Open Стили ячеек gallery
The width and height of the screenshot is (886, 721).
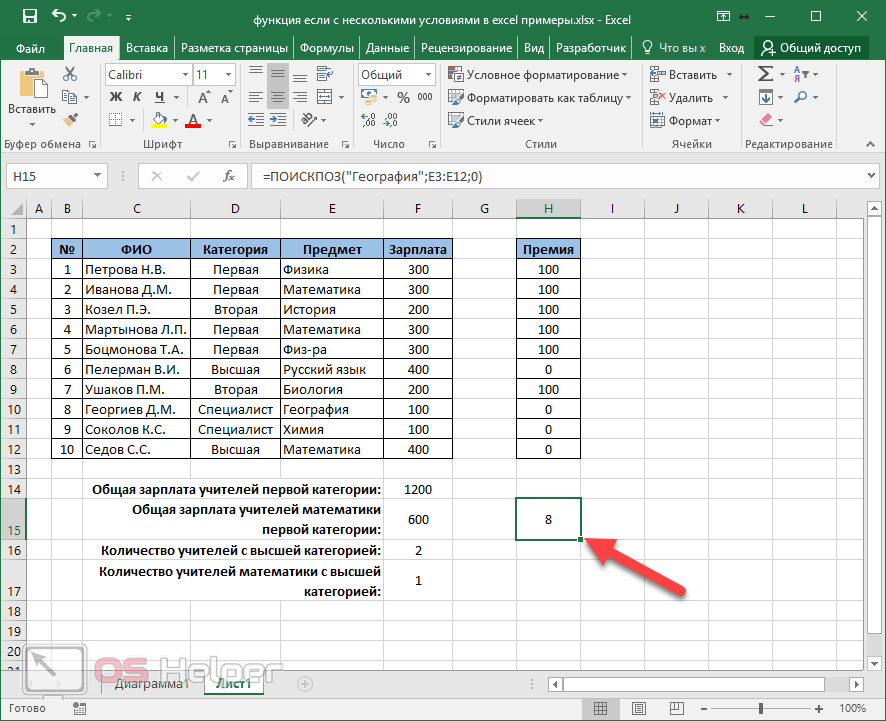(x=496, y=120)
